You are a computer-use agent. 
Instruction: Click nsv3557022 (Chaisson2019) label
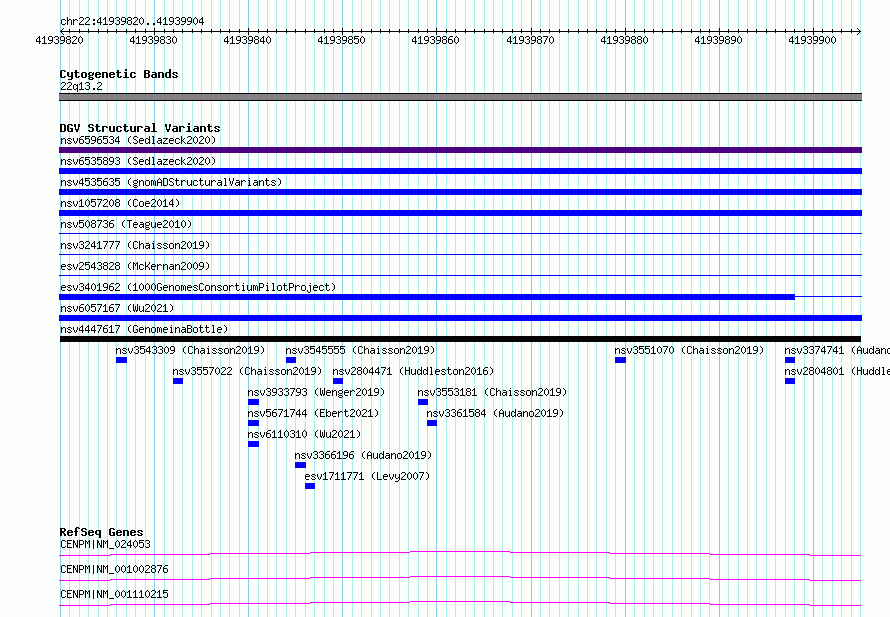(247, 371)
